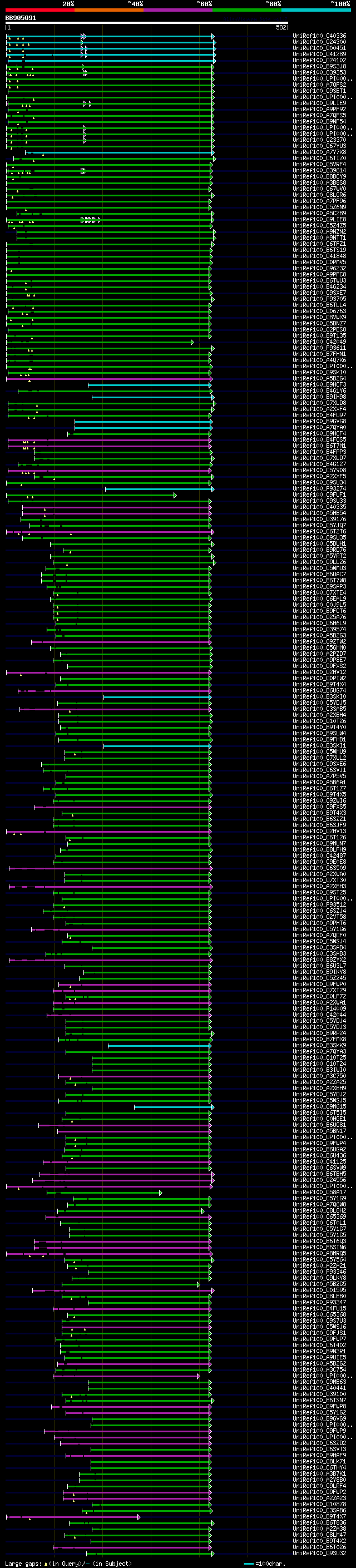
Task: Select hit label UniRef100_B9GVG8
Action: pos(319,421)
